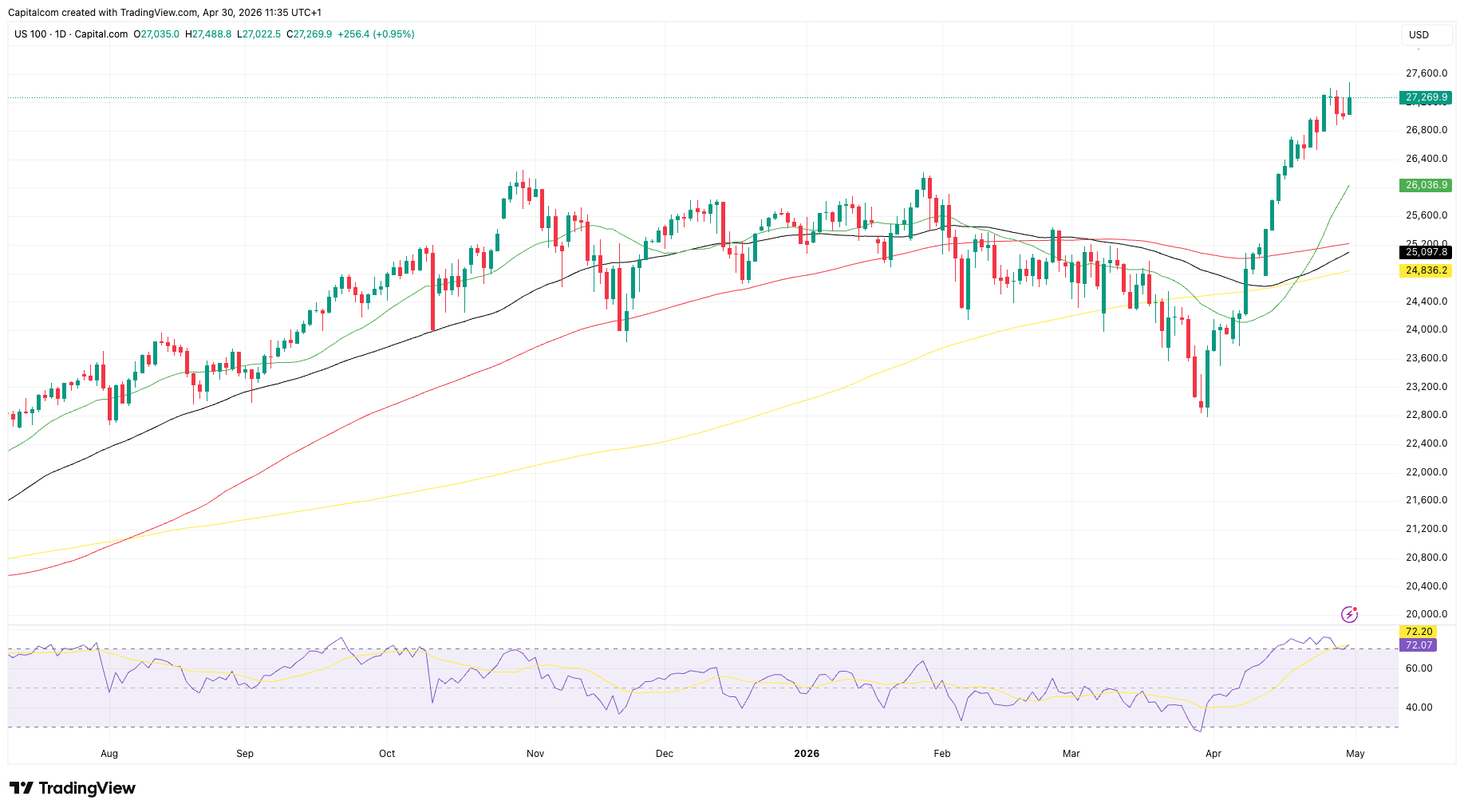This screenshot has height=812, width=1464.
Task: Click the yellow 72.20 RSI value label
Action: [x=1418, y=632]
